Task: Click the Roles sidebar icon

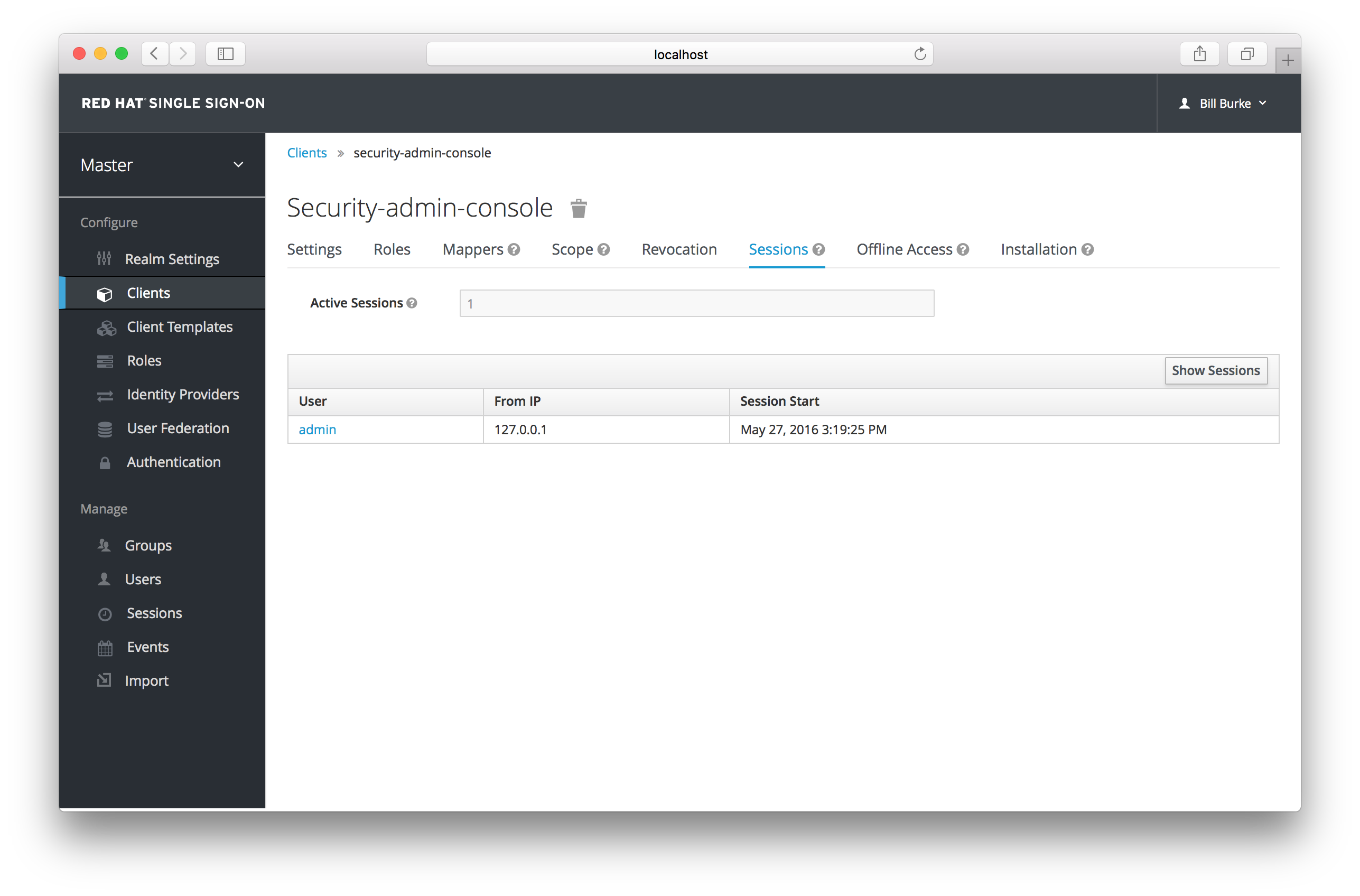Action: (107, 360)
